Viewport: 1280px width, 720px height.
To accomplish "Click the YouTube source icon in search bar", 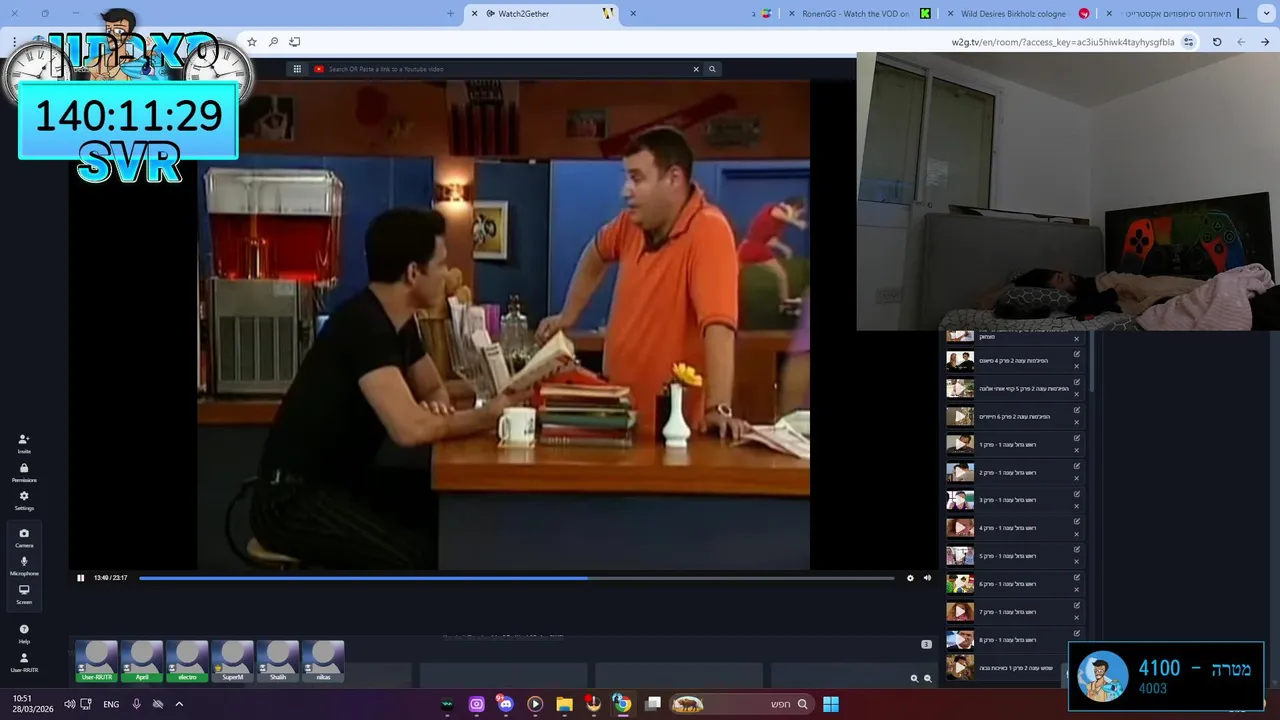I will [319, 69].
